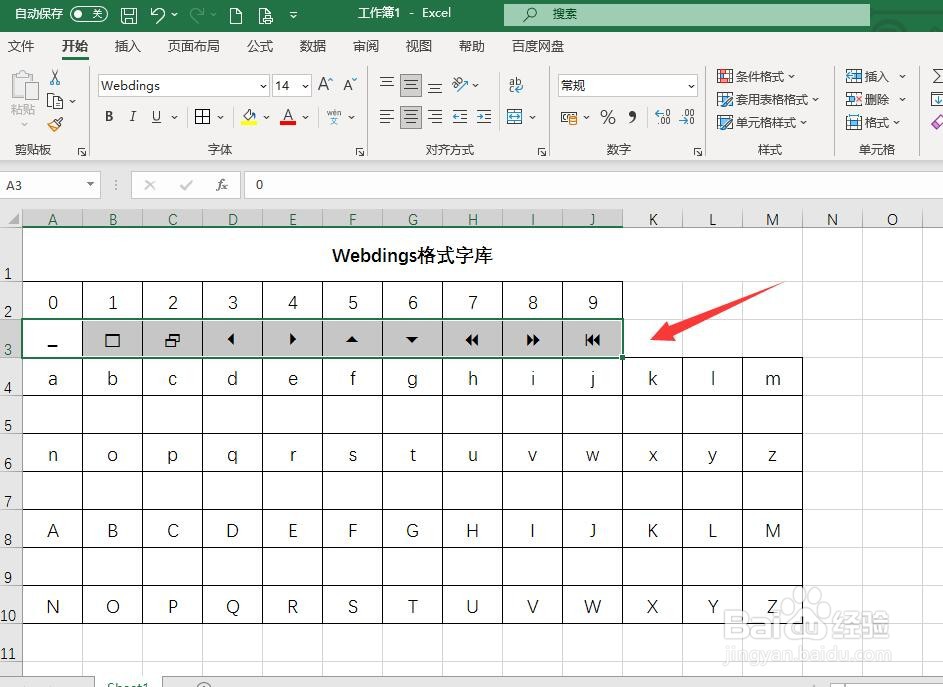Click the Percent style icon
The height and width of the screenshot is (687, 943).
pos(608,117)
